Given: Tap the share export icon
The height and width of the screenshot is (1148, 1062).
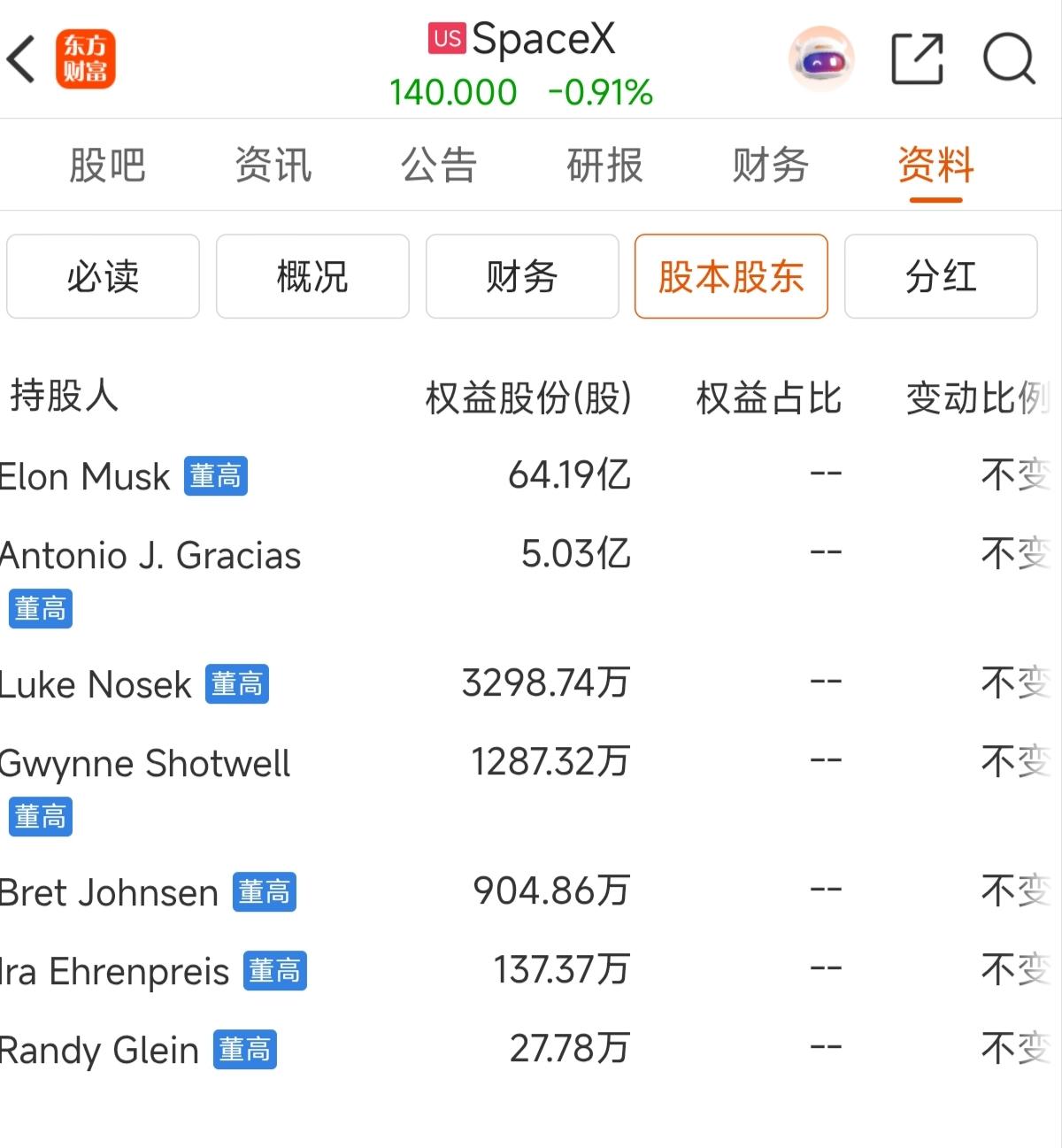Looking at the screenshot, I should tap(917, 59).
